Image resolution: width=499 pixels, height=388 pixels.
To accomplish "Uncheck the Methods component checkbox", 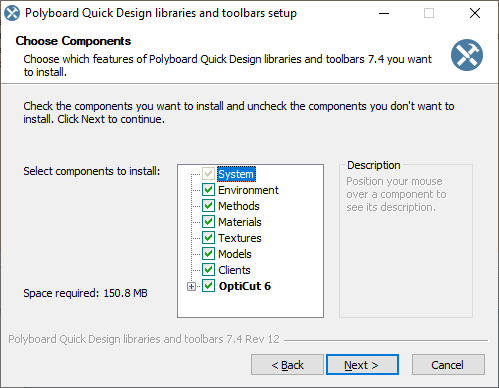I will (x=208, y=206).
